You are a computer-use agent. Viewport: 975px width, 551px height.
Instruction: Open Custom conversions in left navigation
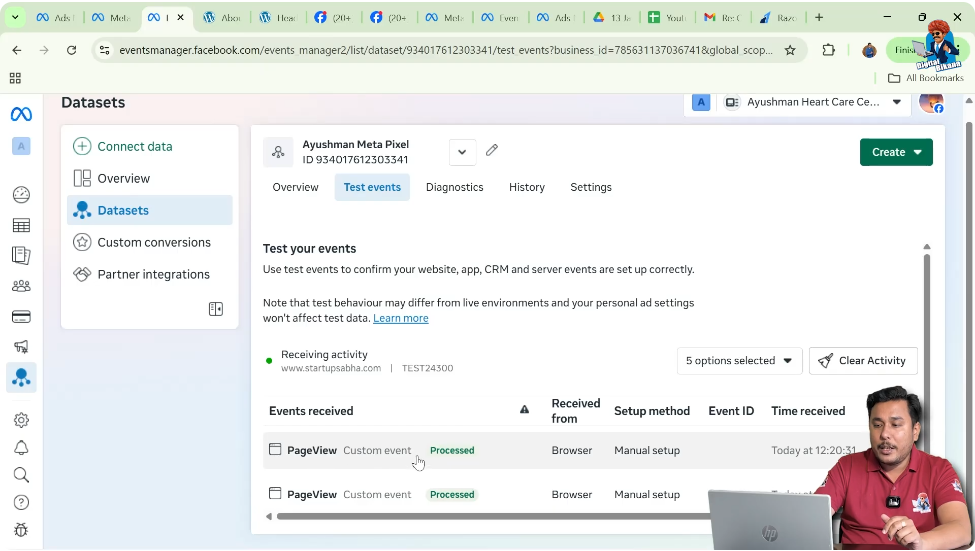click(150, 243)
